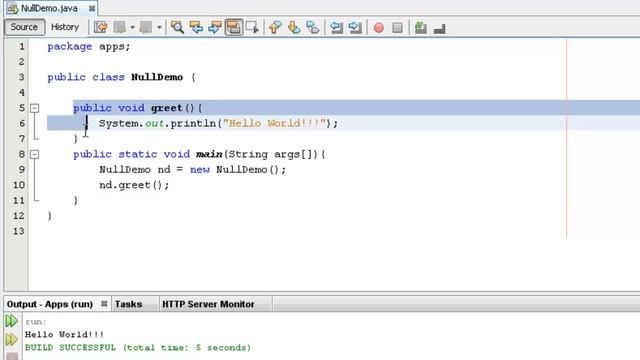Viewport: 640px width, 360px height.
Task: Open the Back history dropdown arrow
Action: tap(132, 27)
